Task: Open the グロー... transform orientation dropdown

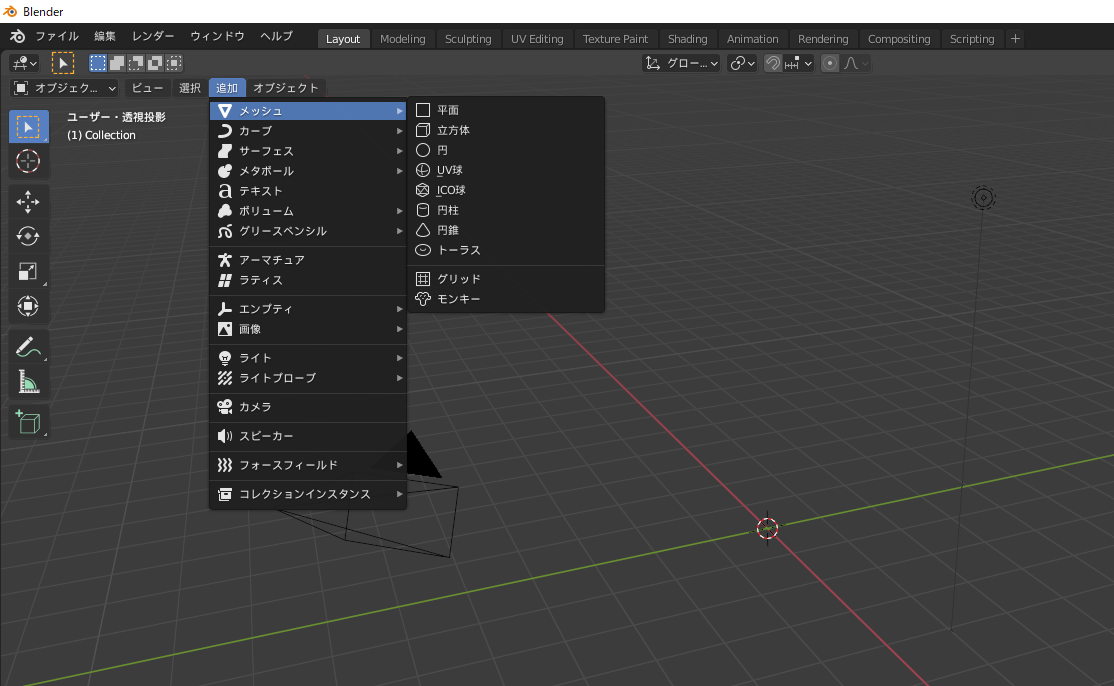Action: pyautogui.click(x=681, y=63)
